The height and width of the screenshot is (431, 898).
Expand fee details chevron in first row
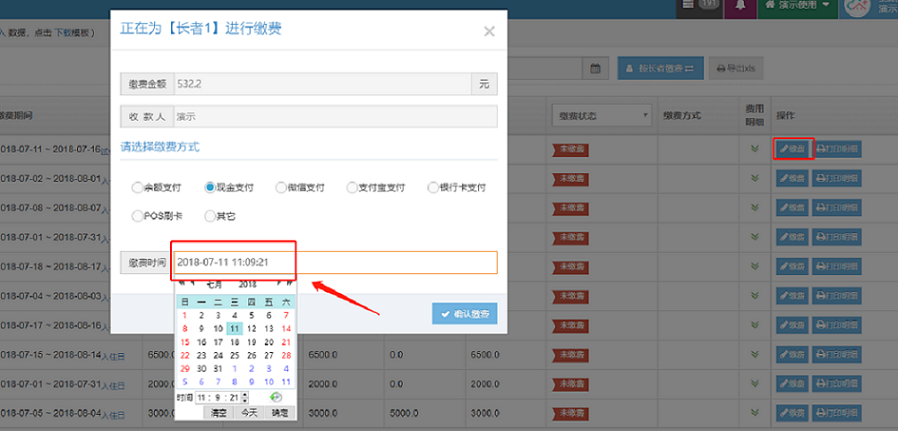pos(755,150)
